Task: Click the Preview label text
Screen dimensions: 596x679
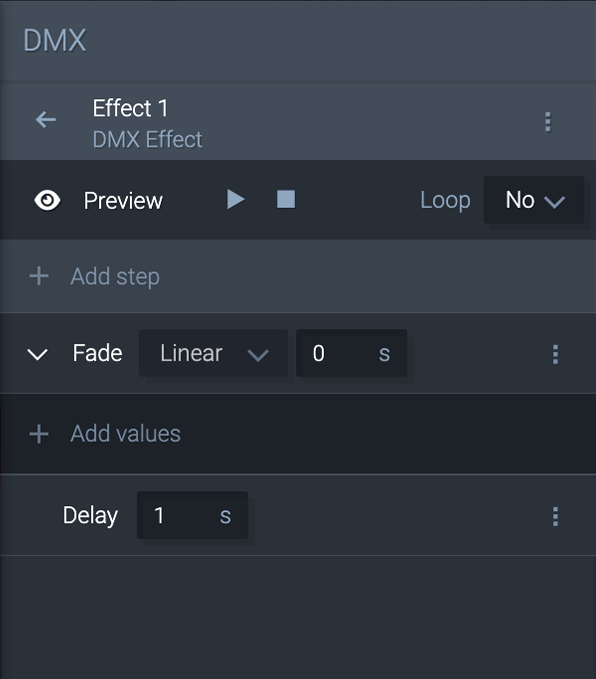Action: tap(123, 201)
